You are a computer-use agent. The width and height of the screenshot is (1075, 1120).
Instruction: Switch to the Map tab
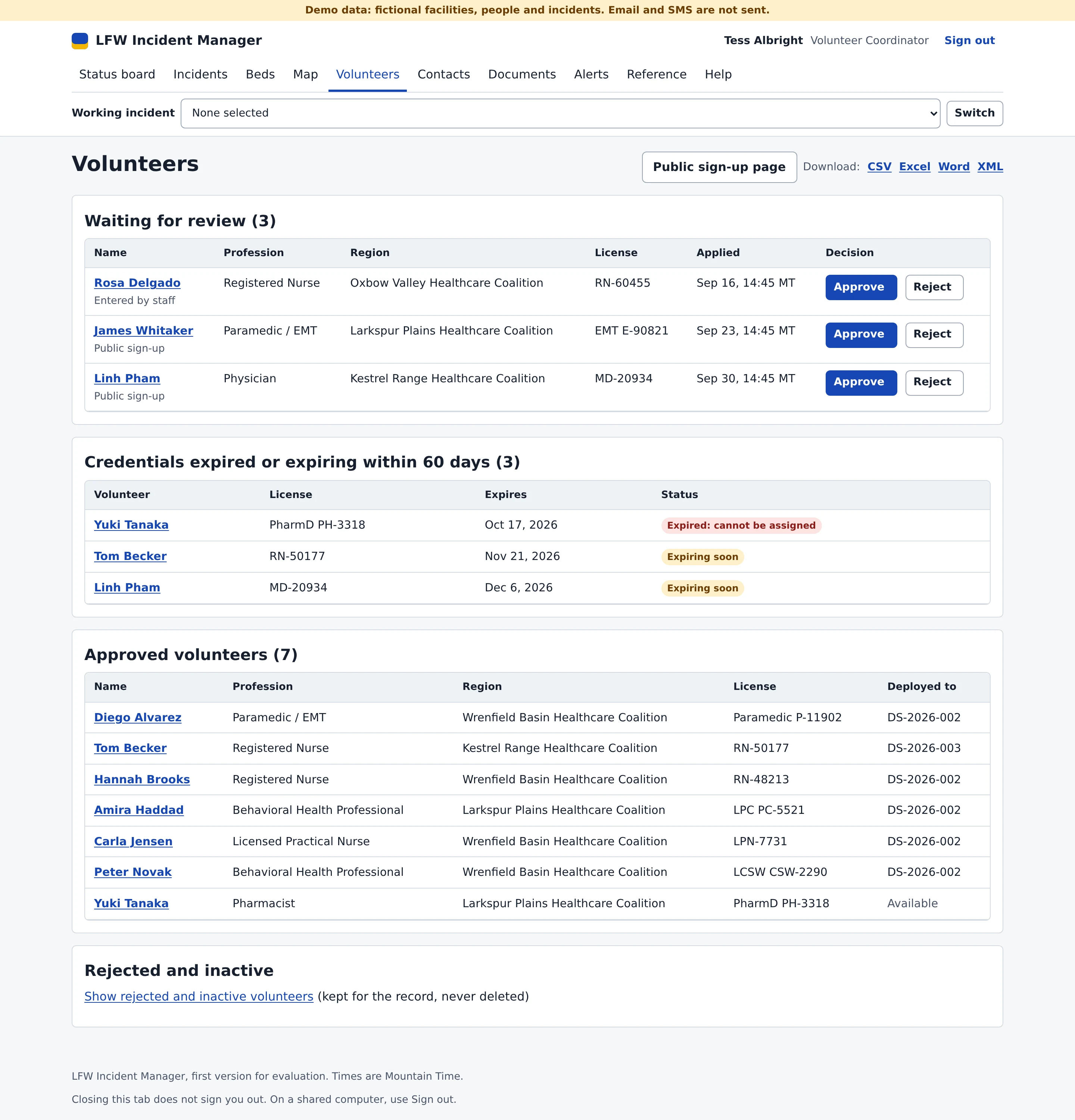(x=306, y=74)
